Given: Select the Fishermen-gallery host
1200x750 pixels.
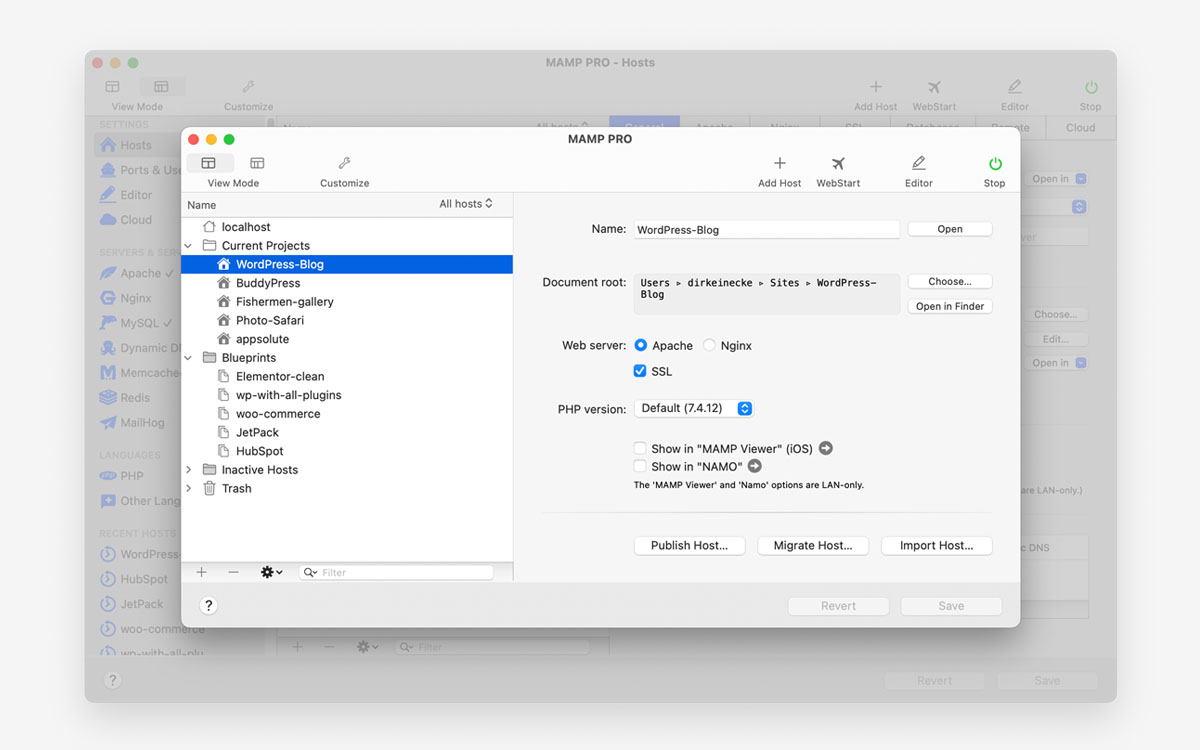Looking at the screenshot, I should (x=347, y=301).
